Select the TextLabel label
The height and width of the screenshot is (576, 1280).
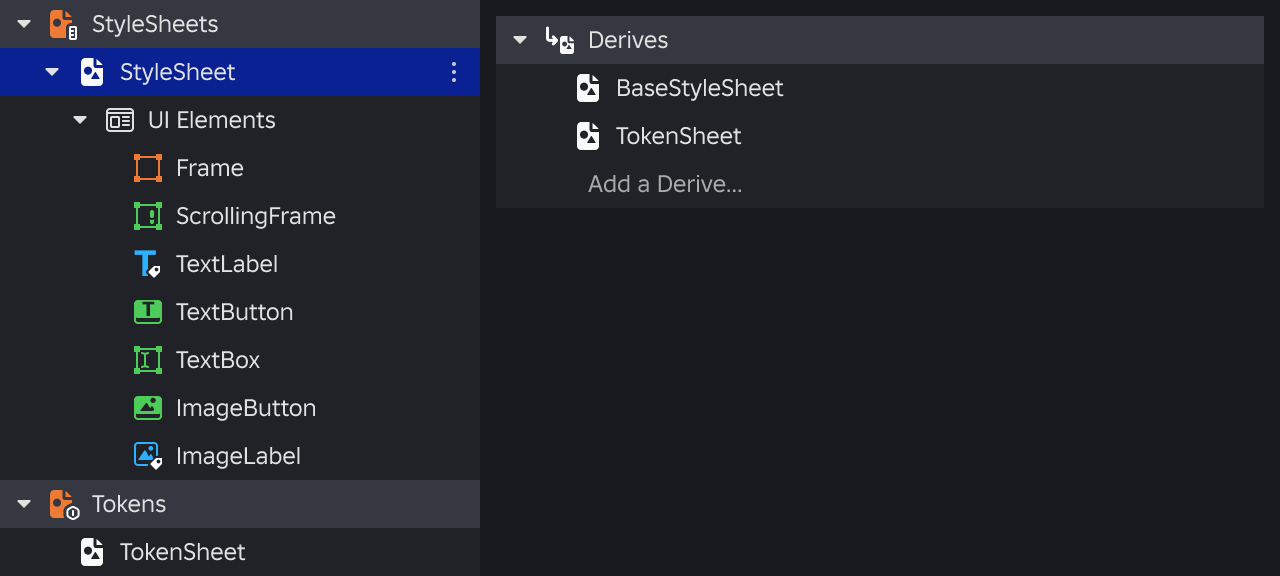[227, 264]
